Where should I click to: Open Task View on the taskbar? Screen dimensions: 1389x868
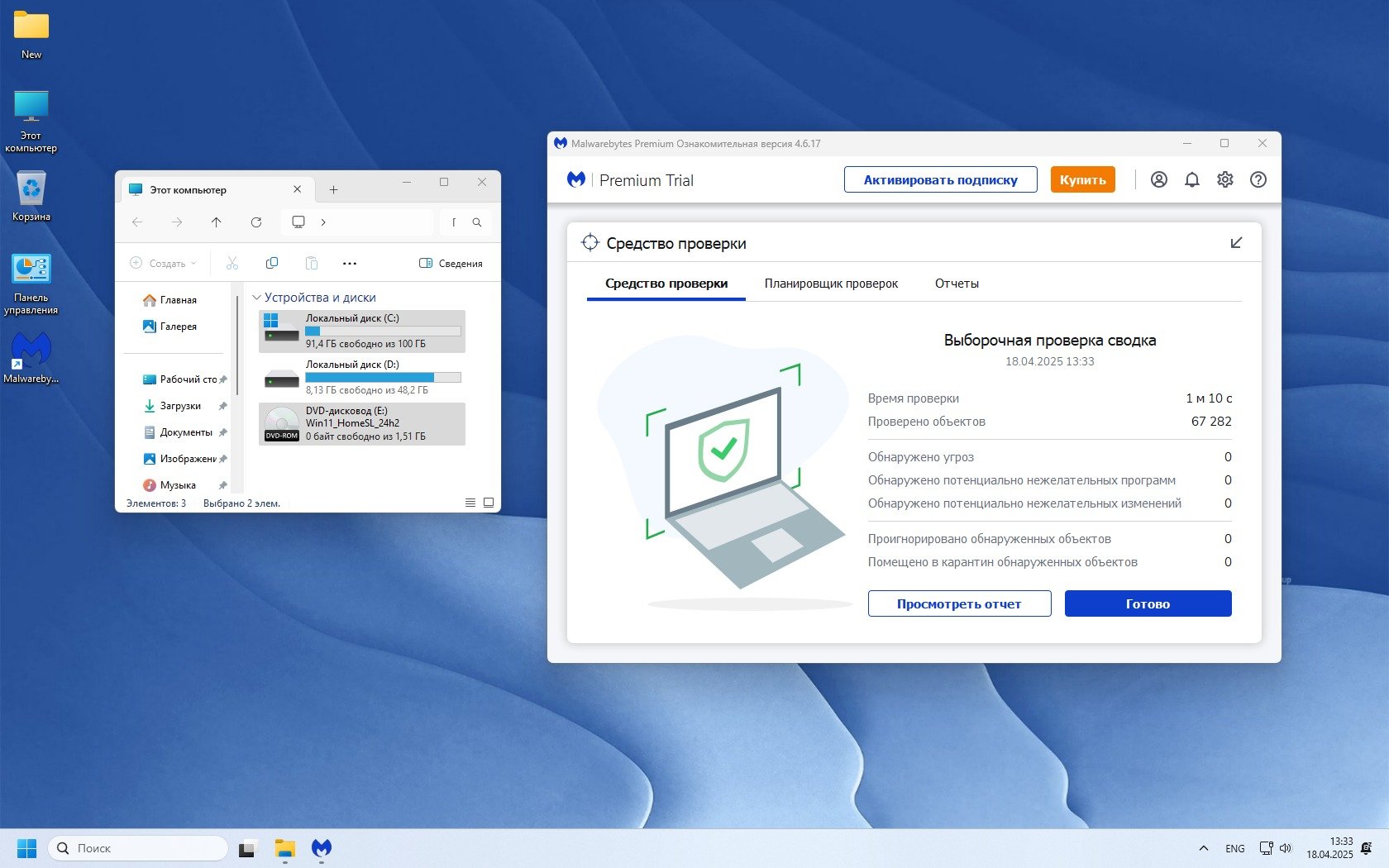pyautogui.click(x=248, y=848)
